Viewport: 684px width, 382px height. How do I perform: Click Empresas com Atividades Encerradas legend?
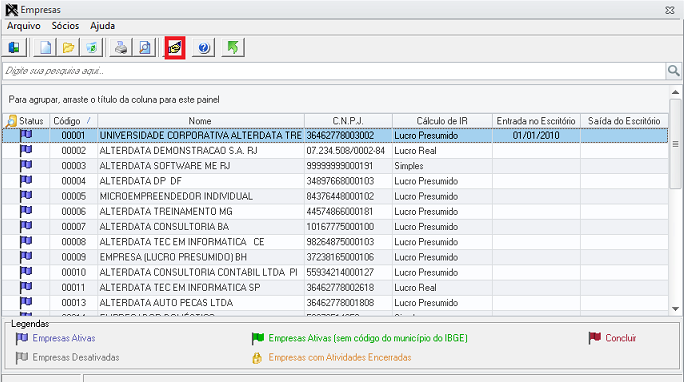coord(340,357)
